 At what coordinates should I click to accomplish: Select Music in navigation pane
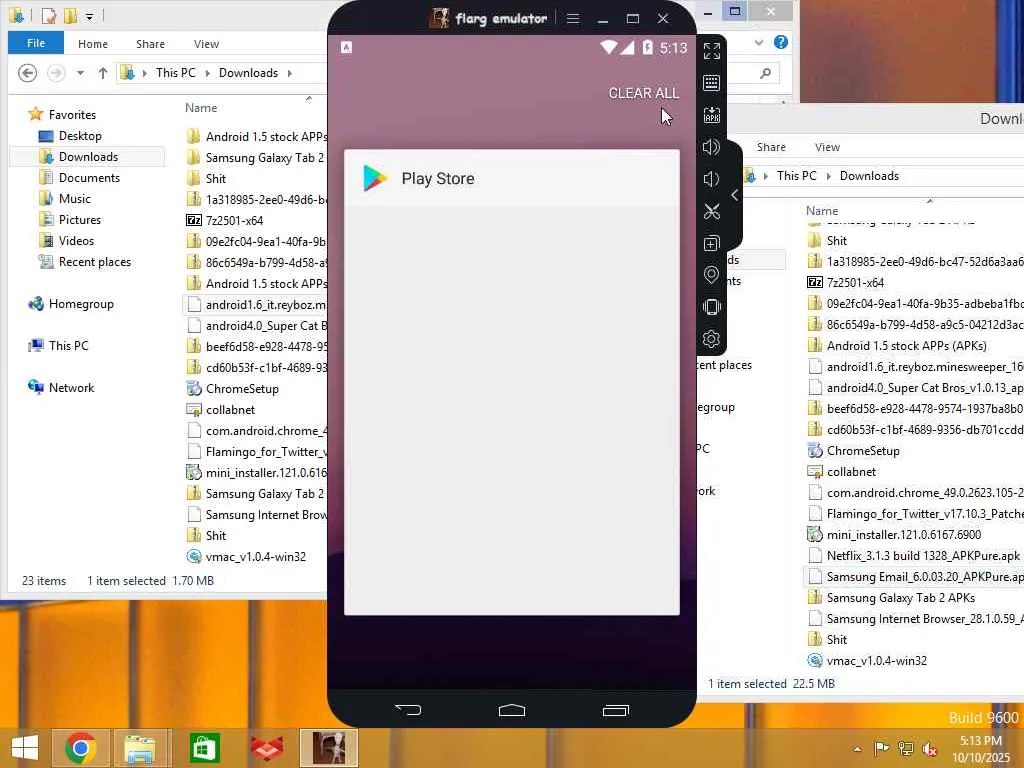[x=74, y=199]
